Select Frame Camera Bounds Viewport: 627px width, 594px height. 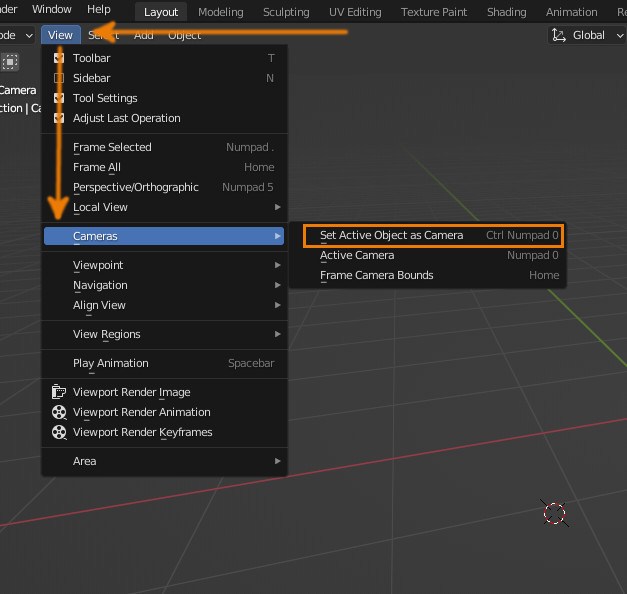tap(376, 275)
